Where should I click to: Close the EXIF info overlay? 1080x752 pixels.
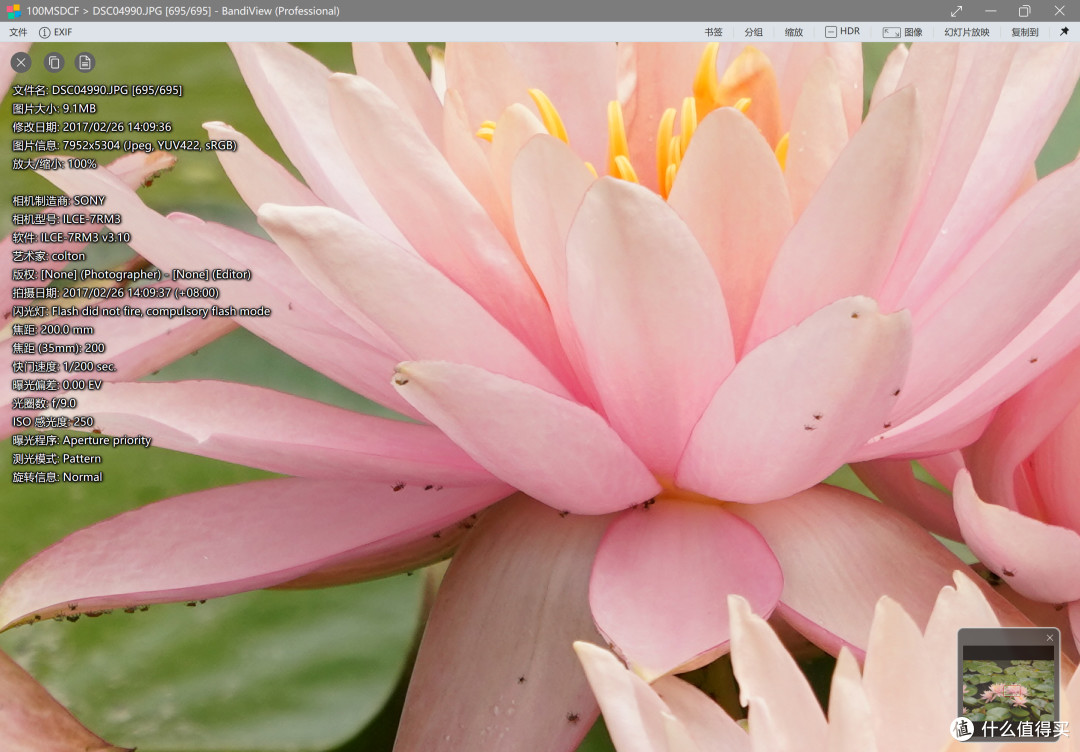[21, 63]
